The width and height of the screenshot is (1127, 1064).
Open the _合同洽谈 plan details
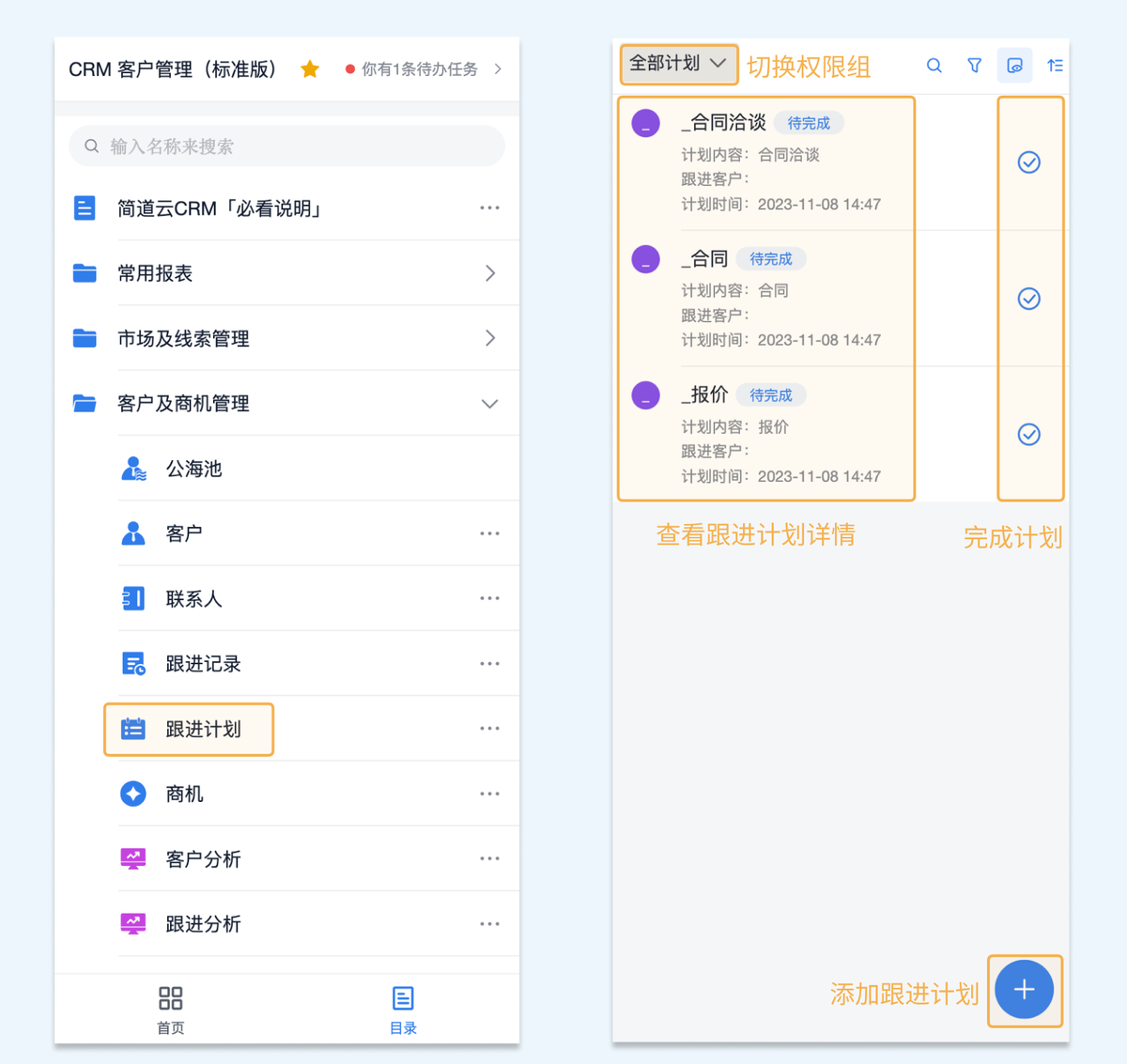click(765, 162)
